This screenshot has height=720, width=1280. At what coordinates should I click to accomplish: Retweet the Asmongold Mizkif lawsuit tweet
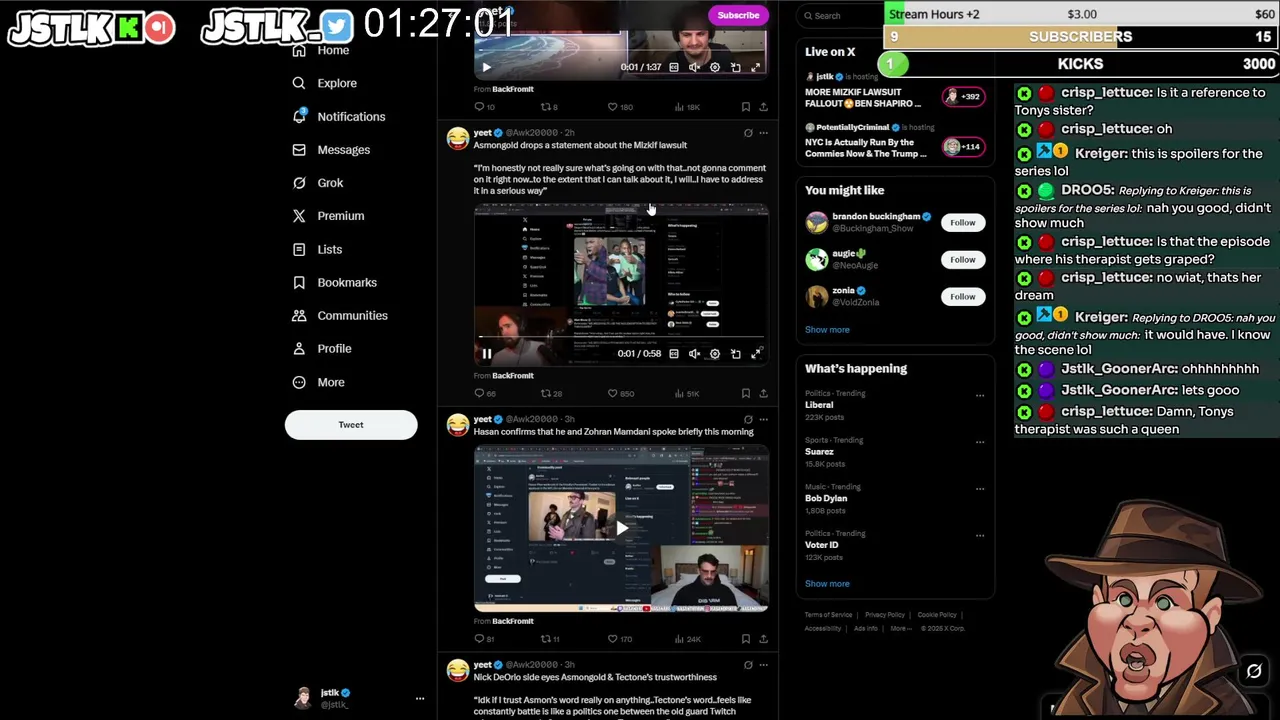click(551, 393)
